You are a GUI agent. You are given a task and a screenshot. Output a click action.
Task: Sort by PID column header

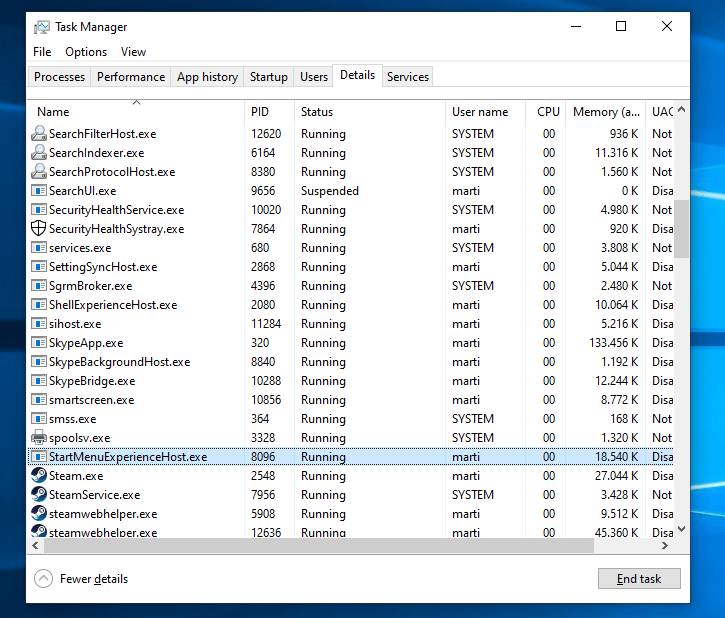260,112
